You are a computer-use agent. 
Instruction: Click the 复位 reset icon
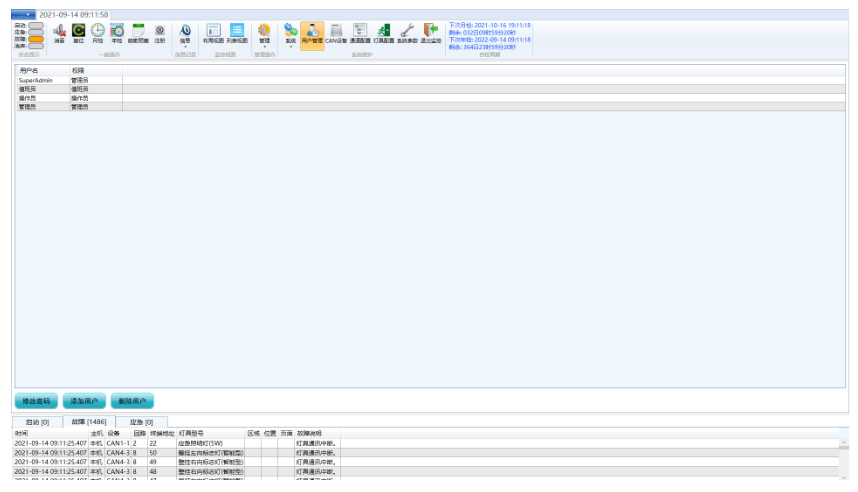click(78, 32)
